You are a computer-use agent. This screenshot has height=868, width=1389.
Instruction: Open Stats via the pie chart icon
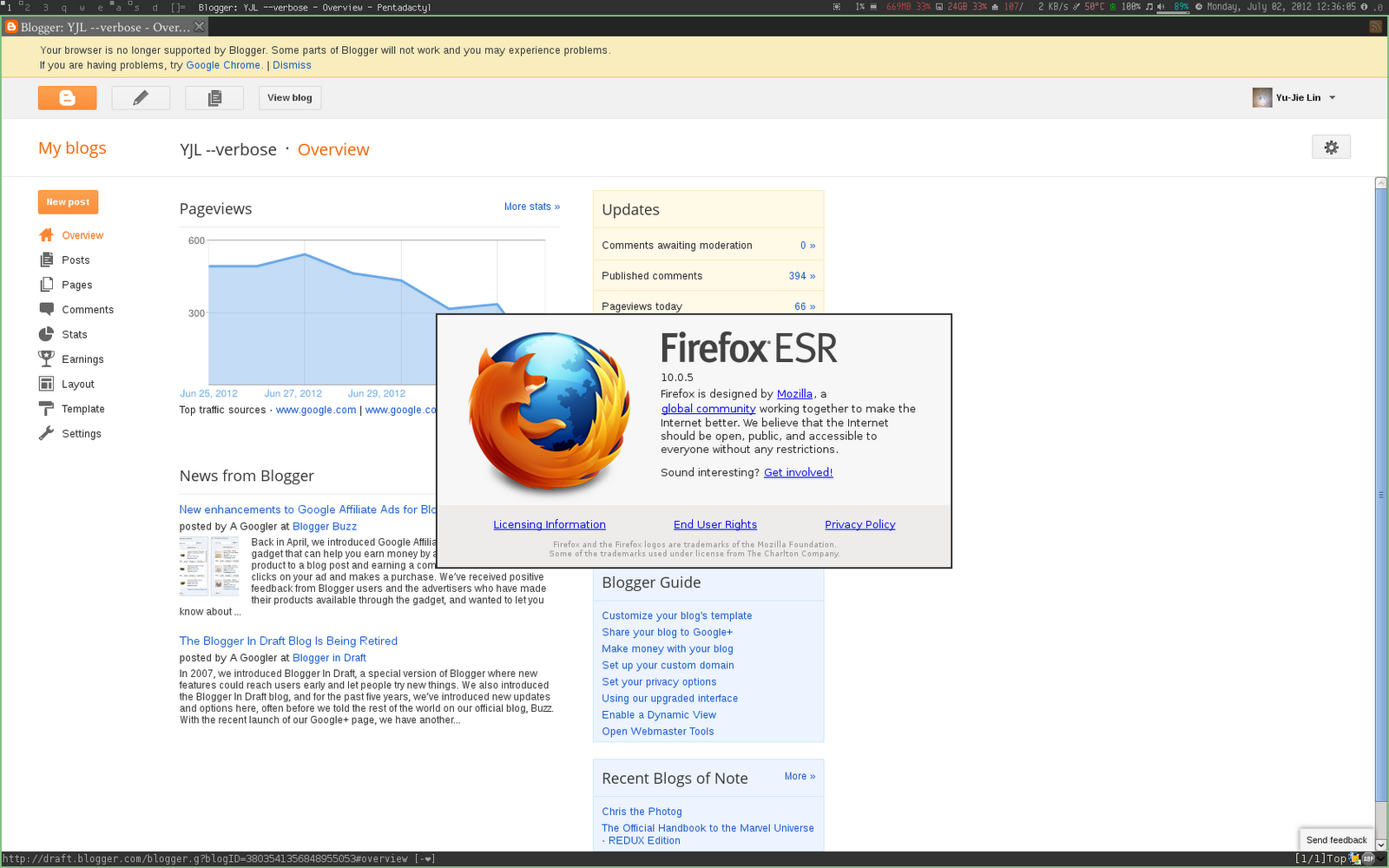click(47, 334)
